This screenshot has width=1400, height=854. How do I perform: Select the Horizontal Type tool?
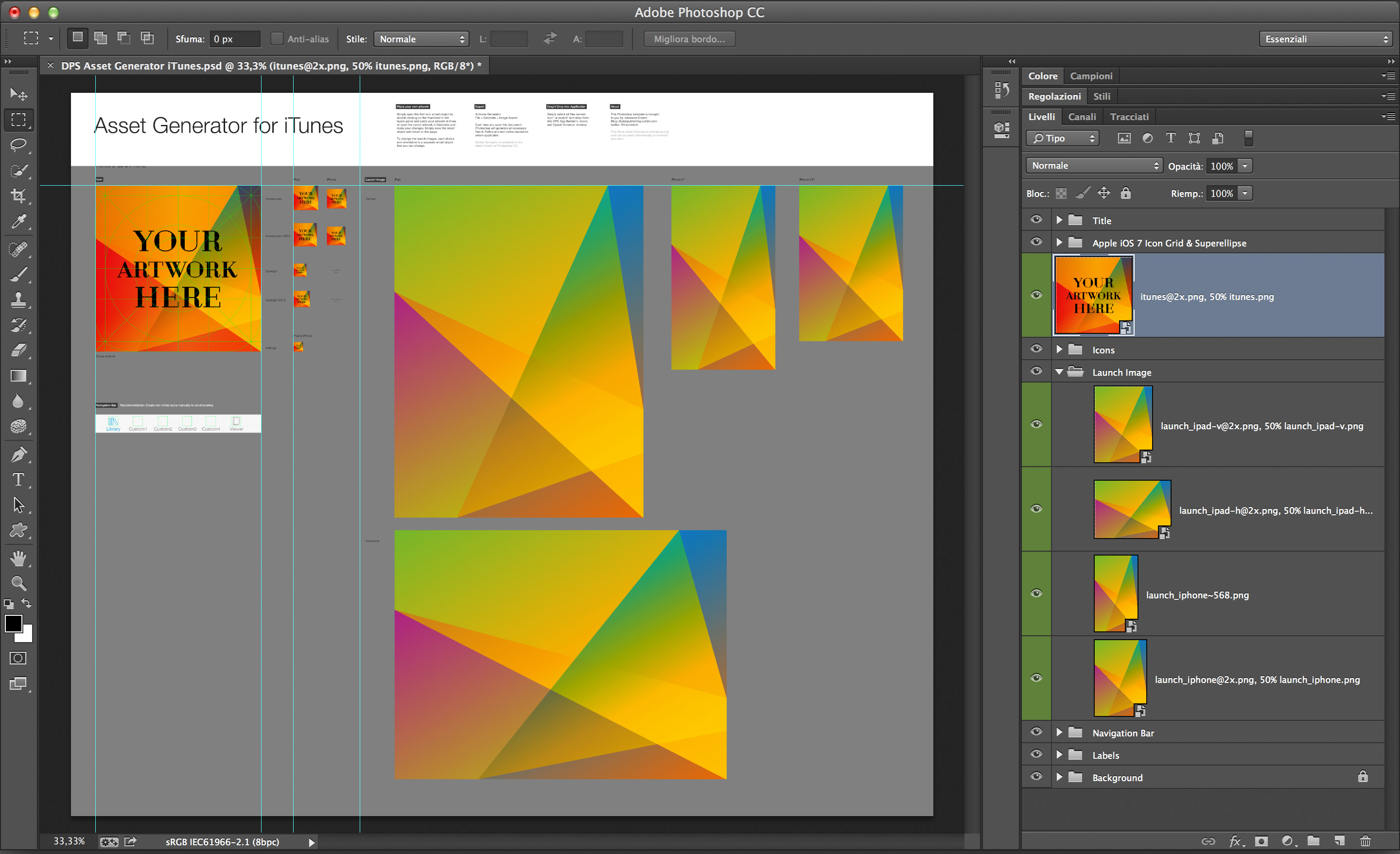point(18,480)
